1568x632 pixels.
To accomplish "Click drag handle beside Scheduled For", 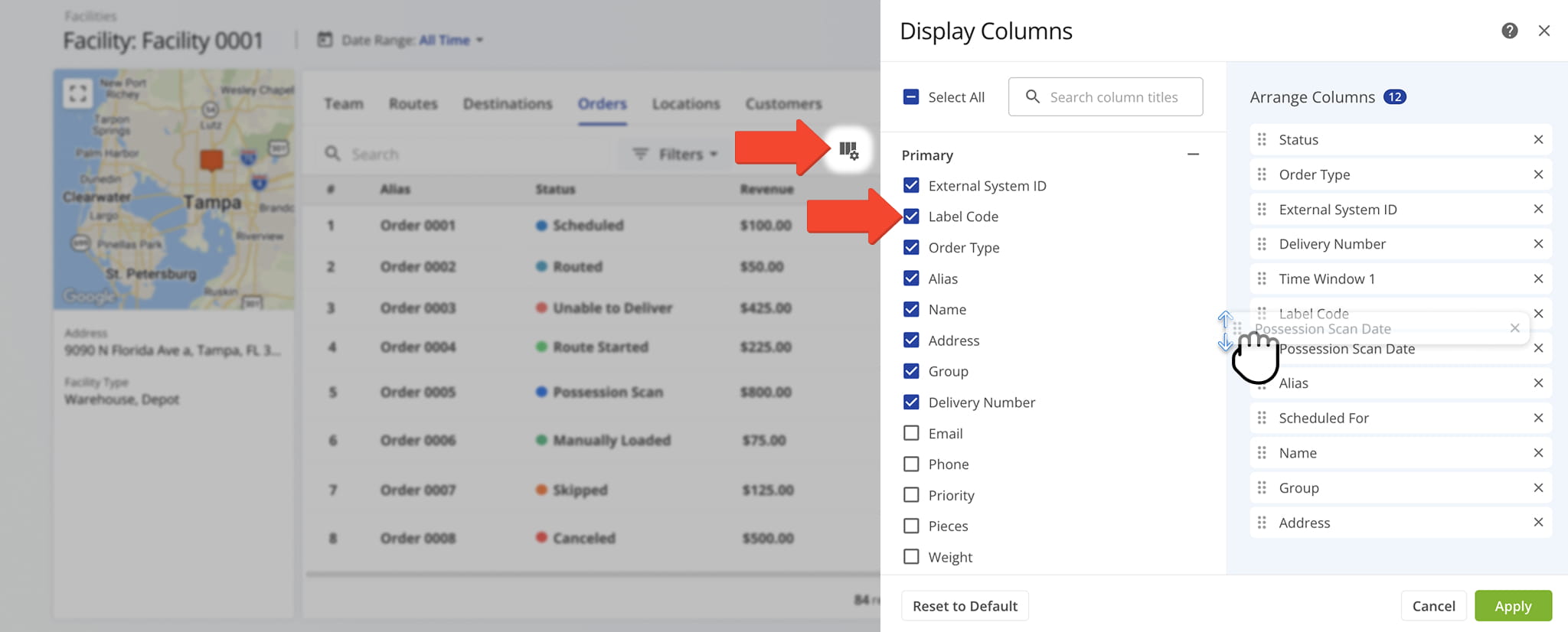I will coord(1262,418).
